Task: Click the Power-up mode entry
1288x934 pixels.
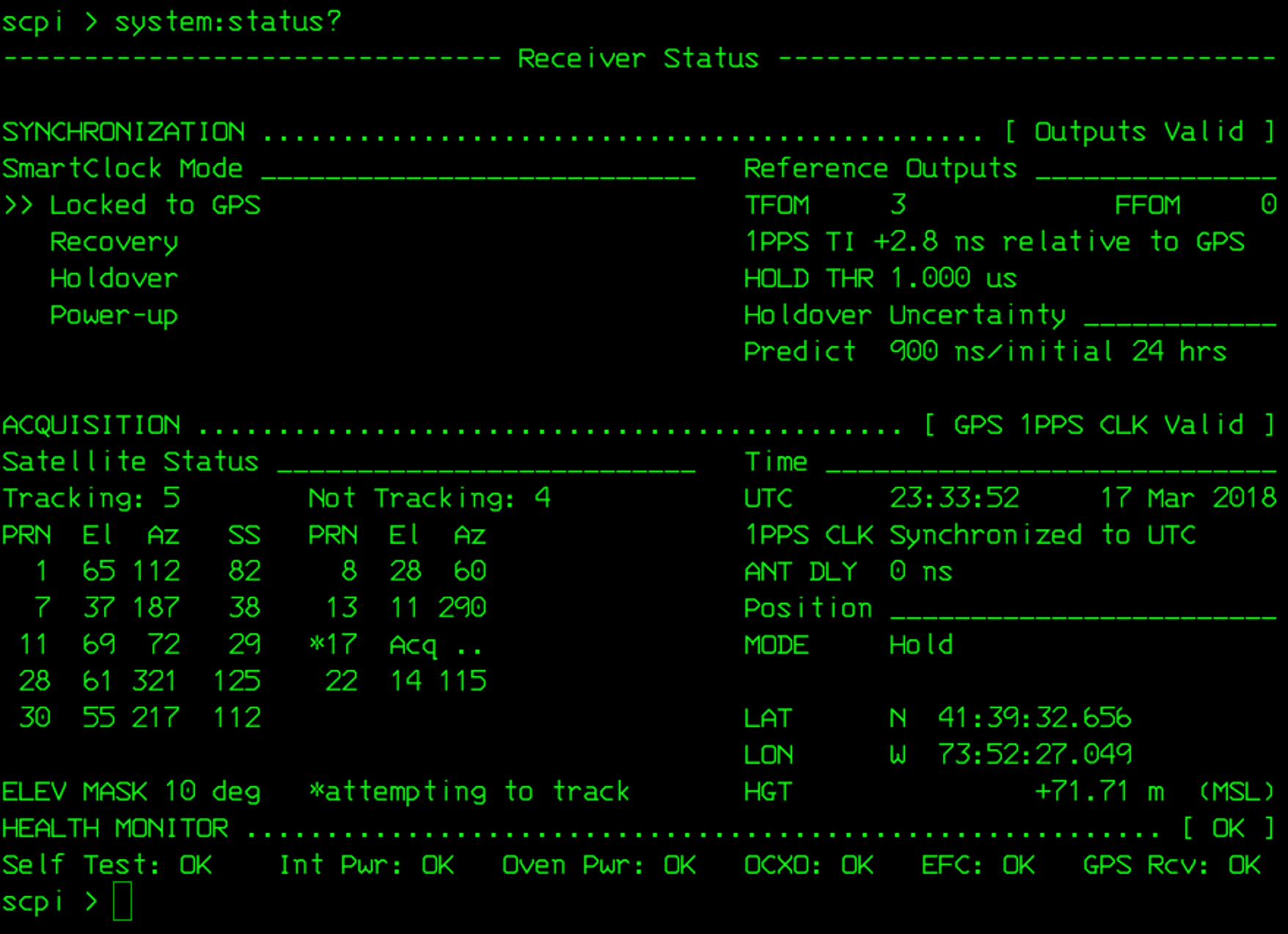Action: (114, 315)
